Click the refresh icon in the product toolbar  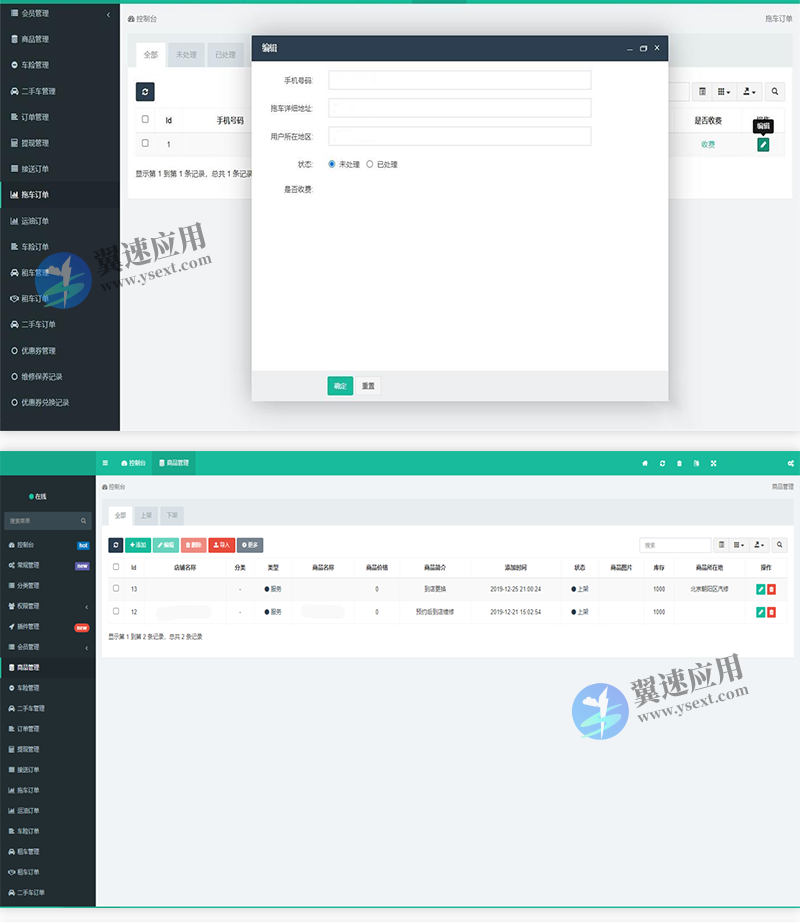click(116, 545)
